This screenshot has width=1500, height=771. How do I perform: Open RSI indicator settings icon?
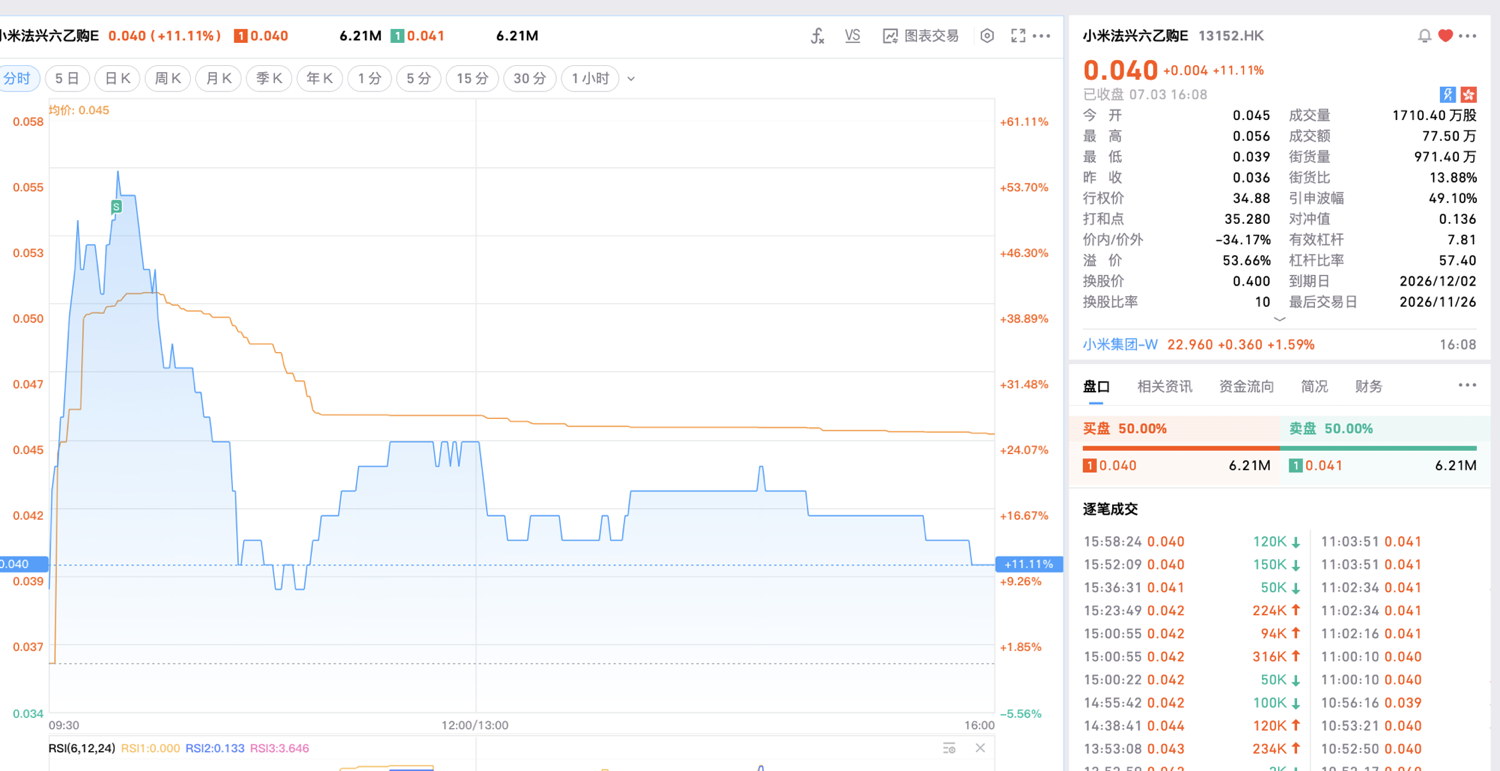(x=949, y=748)
